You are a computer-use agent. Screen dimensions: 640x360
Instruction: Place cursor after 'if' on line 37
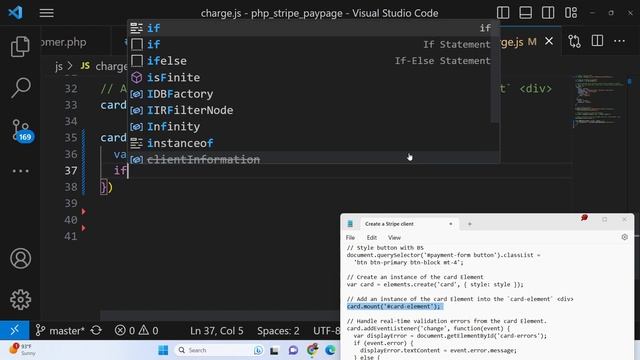click(128, 171)
